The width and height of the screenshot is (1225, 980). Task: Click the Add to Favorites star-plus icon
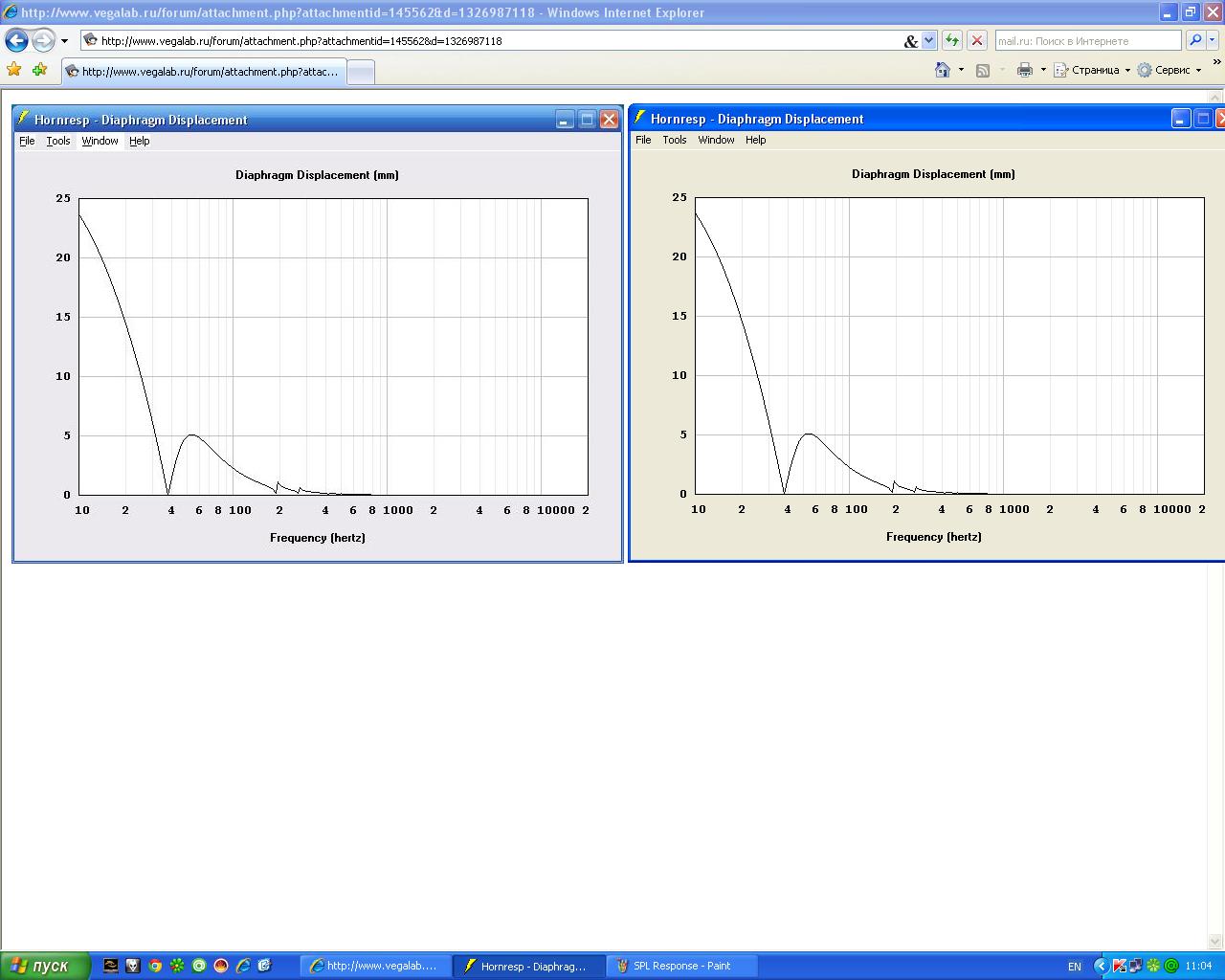39,70
